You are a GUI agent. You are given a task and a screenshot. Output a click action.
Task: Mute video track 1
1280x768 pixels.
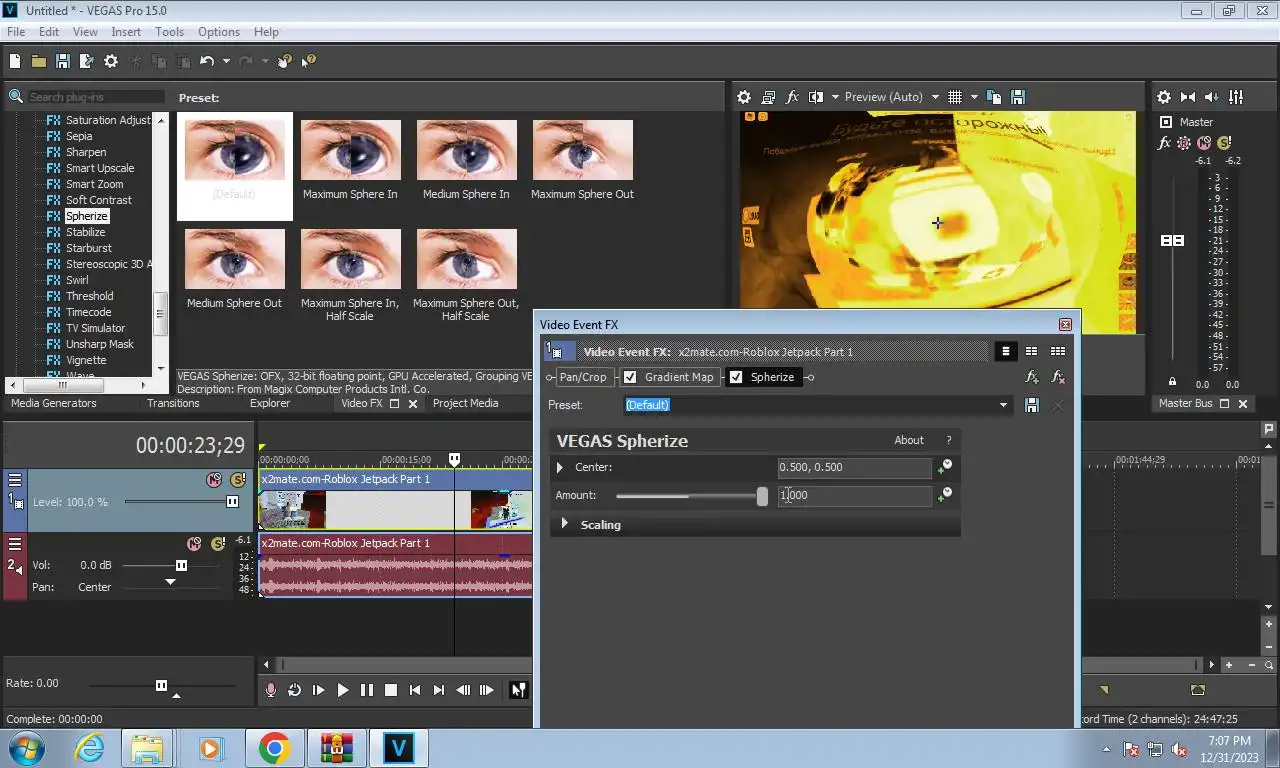click(x=214, y=480)
